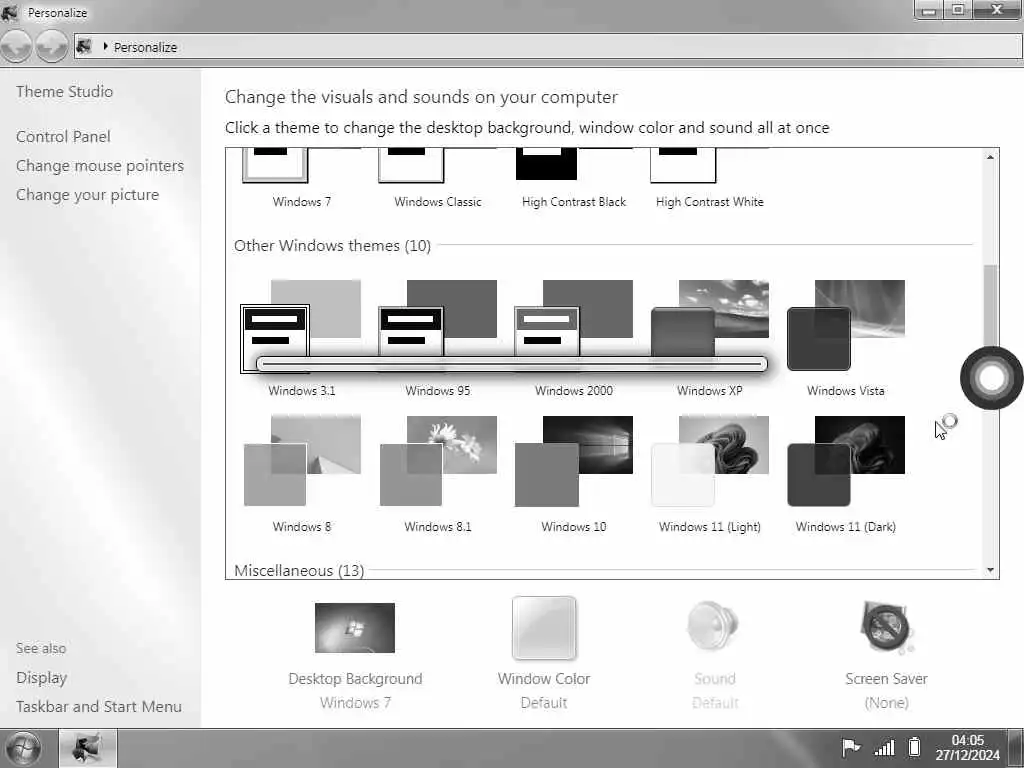1024x768 pixels.
Task: Click Personalize in the address bar
Action: pyautogui.click(x=145, y=47)
